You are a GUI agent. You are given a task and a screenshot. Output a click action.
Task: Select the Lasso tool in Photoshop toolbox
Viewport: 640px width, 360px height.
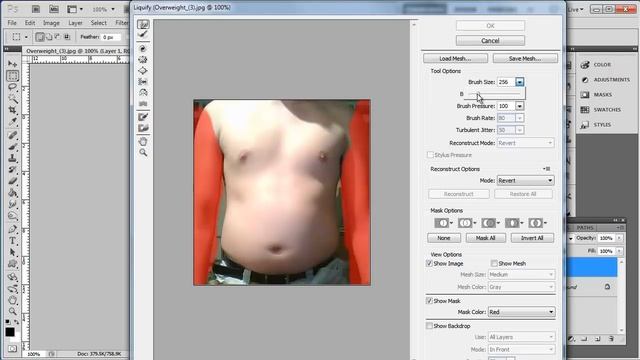pos(12,87)
